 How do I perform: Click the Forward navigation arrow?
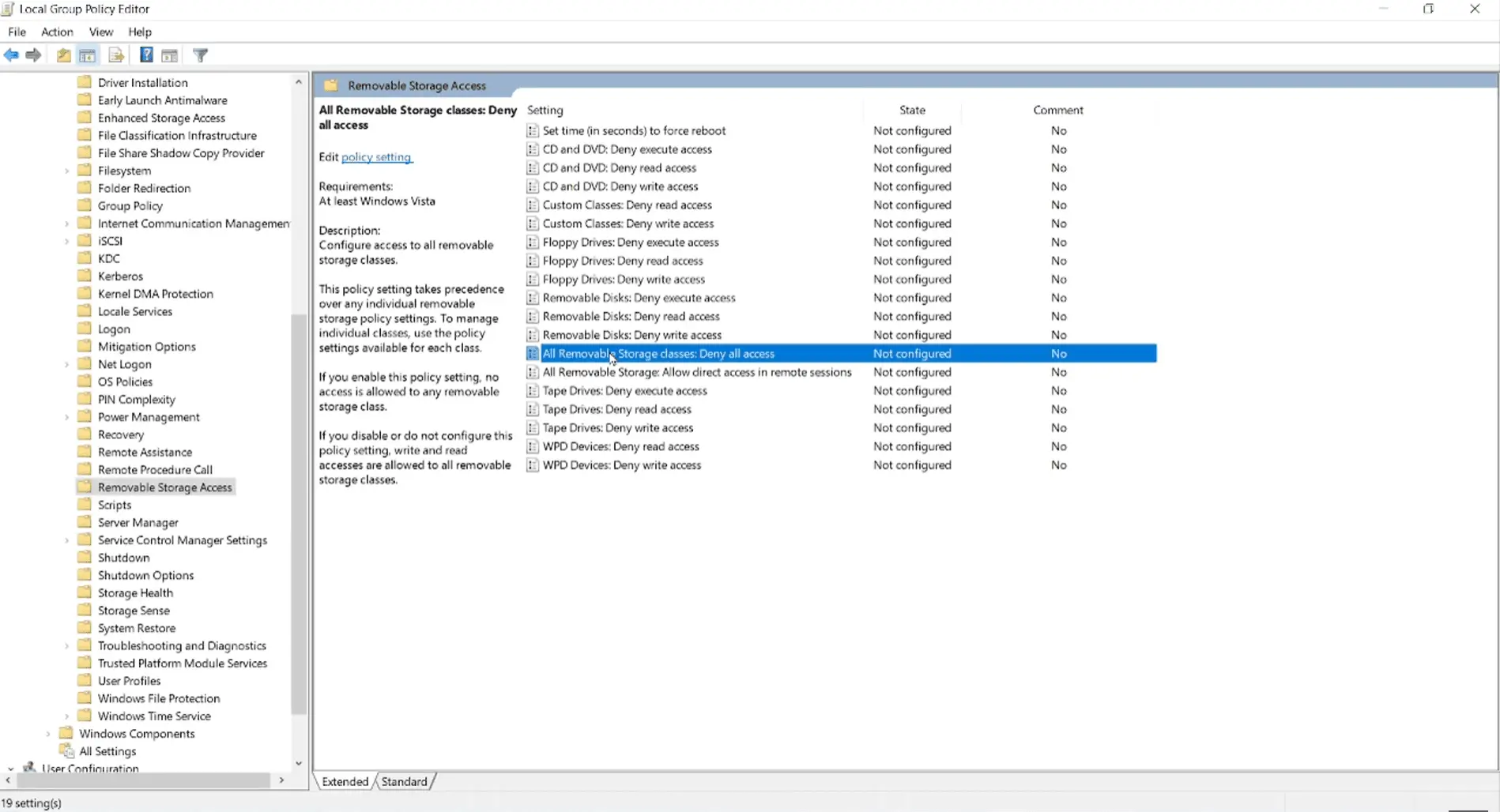click(33, 55)
